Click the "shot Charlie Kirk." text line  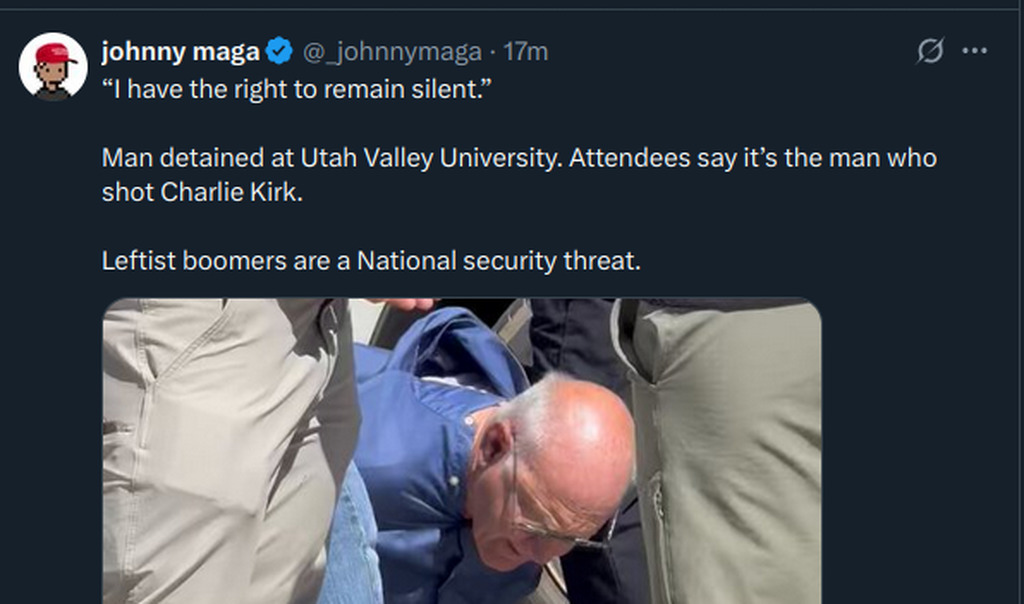pyautogui.click(x=201, y=193)
